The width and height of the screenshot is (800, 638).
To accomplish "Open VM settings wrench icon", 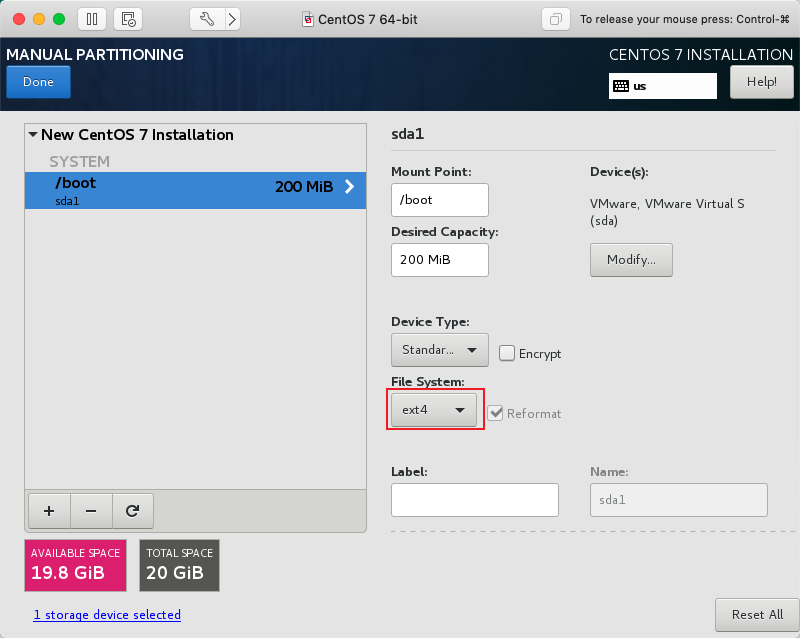I will (x=207, y=19).
